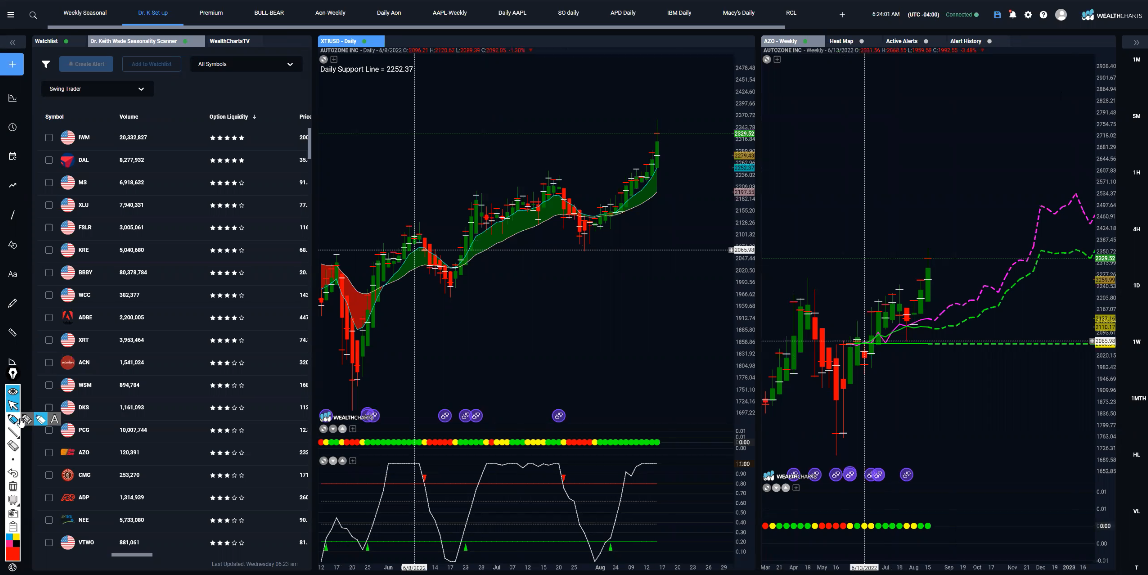
Task: Open the notifications bell
Action: (1013, 14)
